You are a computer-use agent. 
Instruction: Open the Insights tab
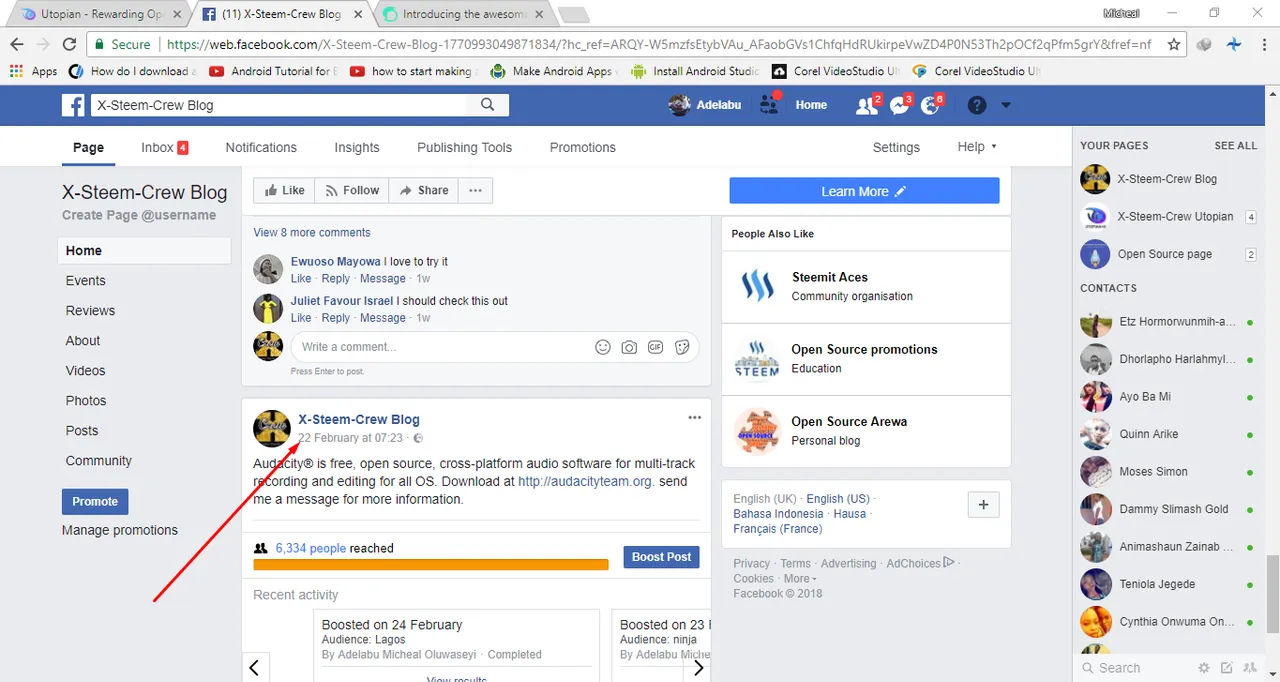pyautogui.click(x=357, y=147)
